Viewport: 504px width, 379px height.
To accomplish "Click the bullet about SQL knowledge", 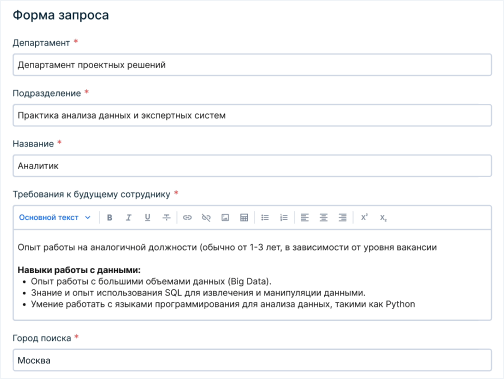I will pos(198,293).
